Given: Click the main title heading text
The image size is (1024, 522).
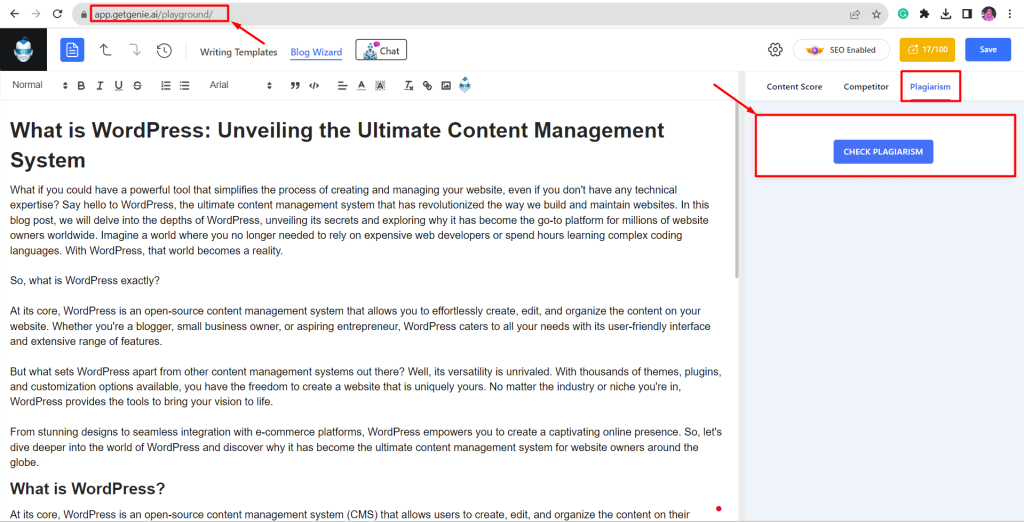Looking at the screenshot, I should 337,145.
